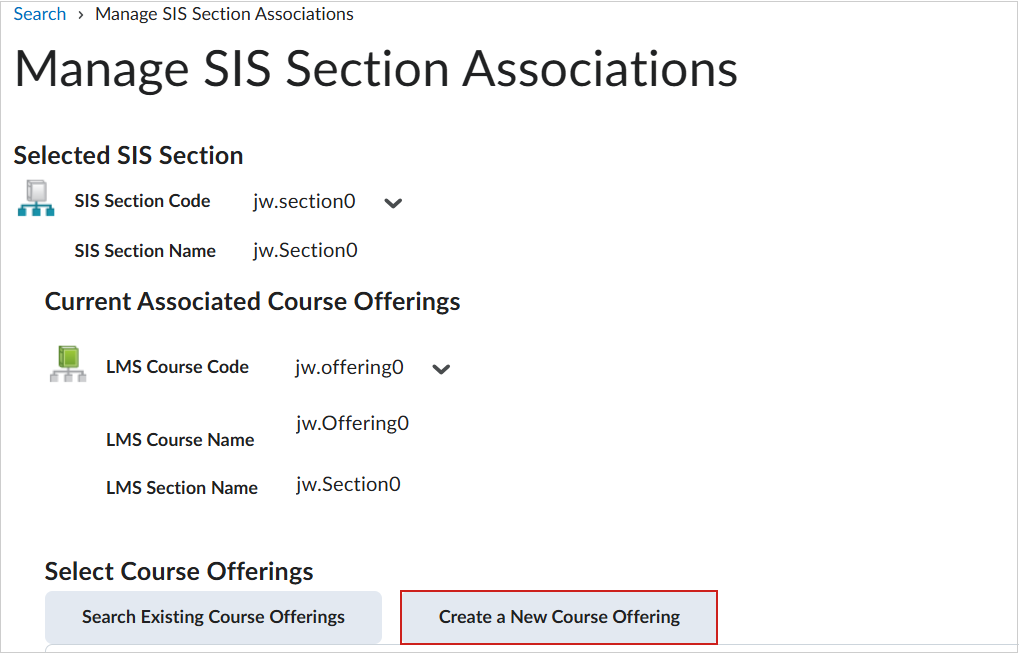Select the jw.Section0 SIS section name value
The image size is (1019, 653).
pos(304,250)
